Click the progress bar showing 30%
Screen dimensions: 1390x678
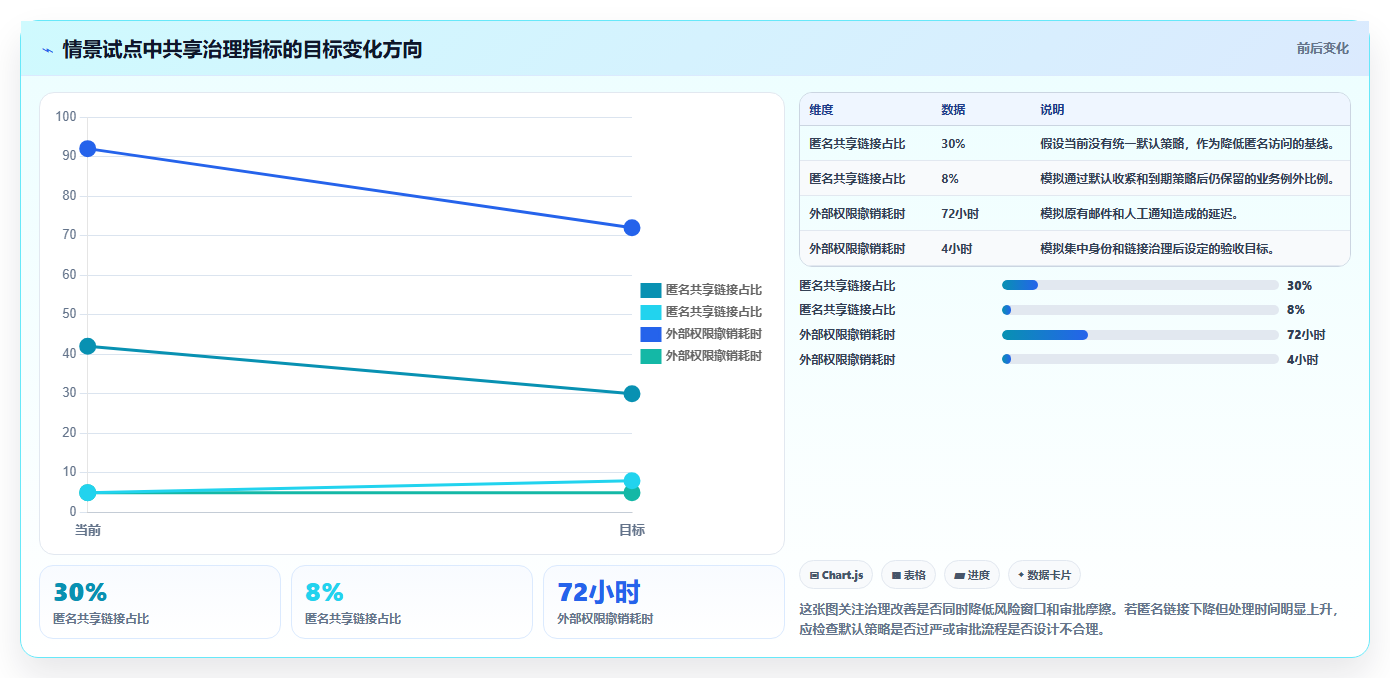pyautogui.click(x=1140, y=285)
